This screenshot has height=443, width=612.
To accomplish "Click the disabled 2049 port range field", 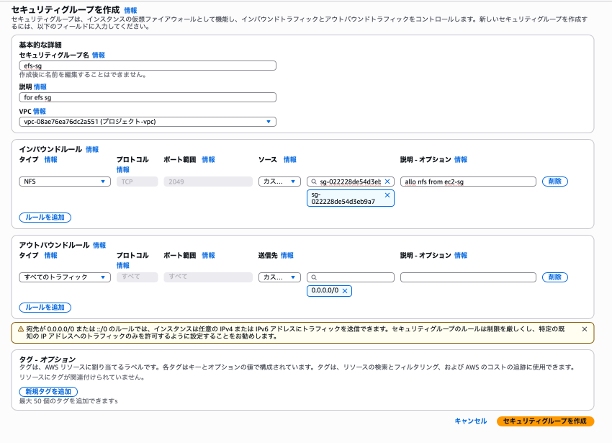I will tap(208, 181).
